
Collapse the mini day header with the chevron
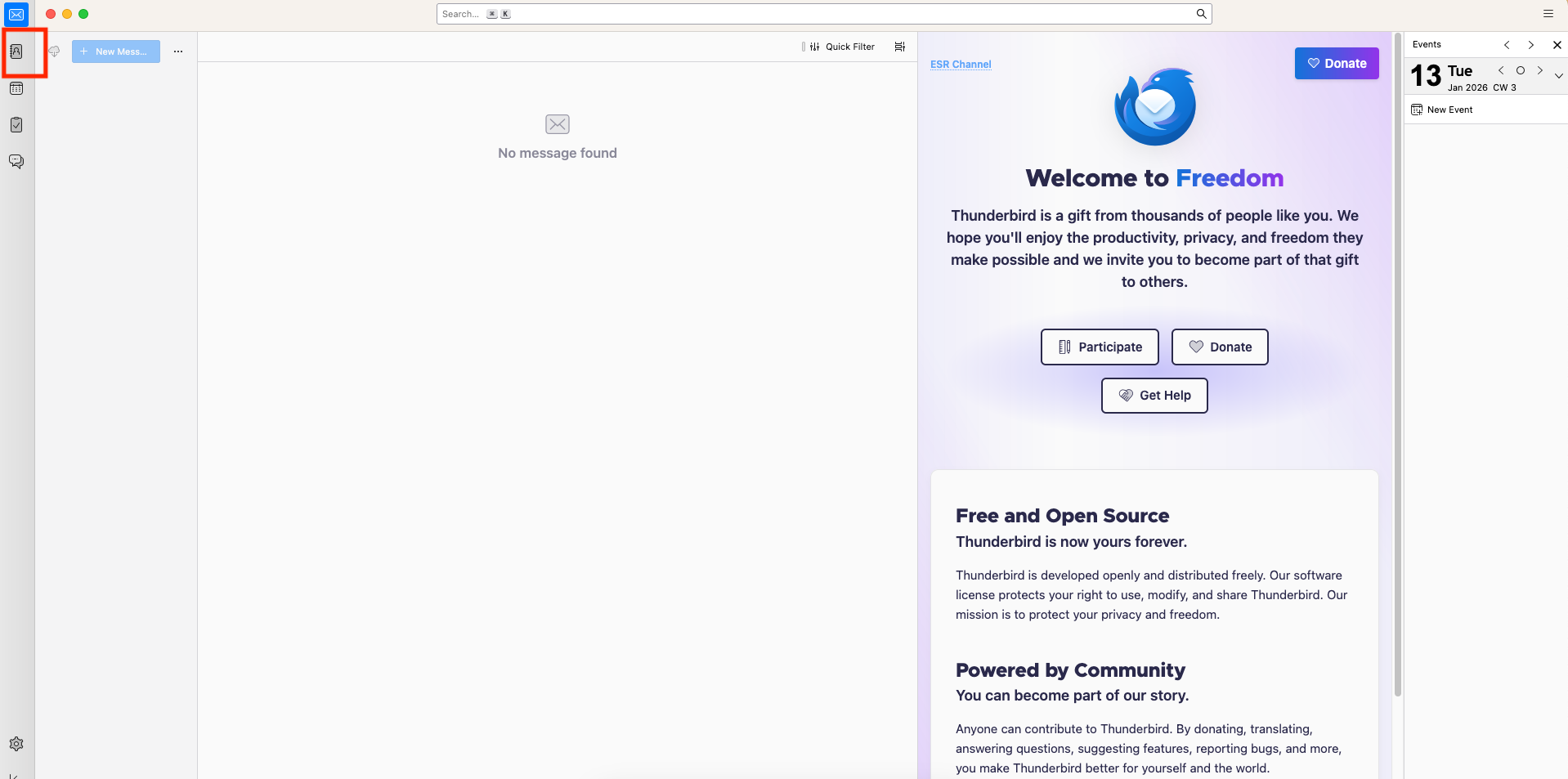(1560, 75)
